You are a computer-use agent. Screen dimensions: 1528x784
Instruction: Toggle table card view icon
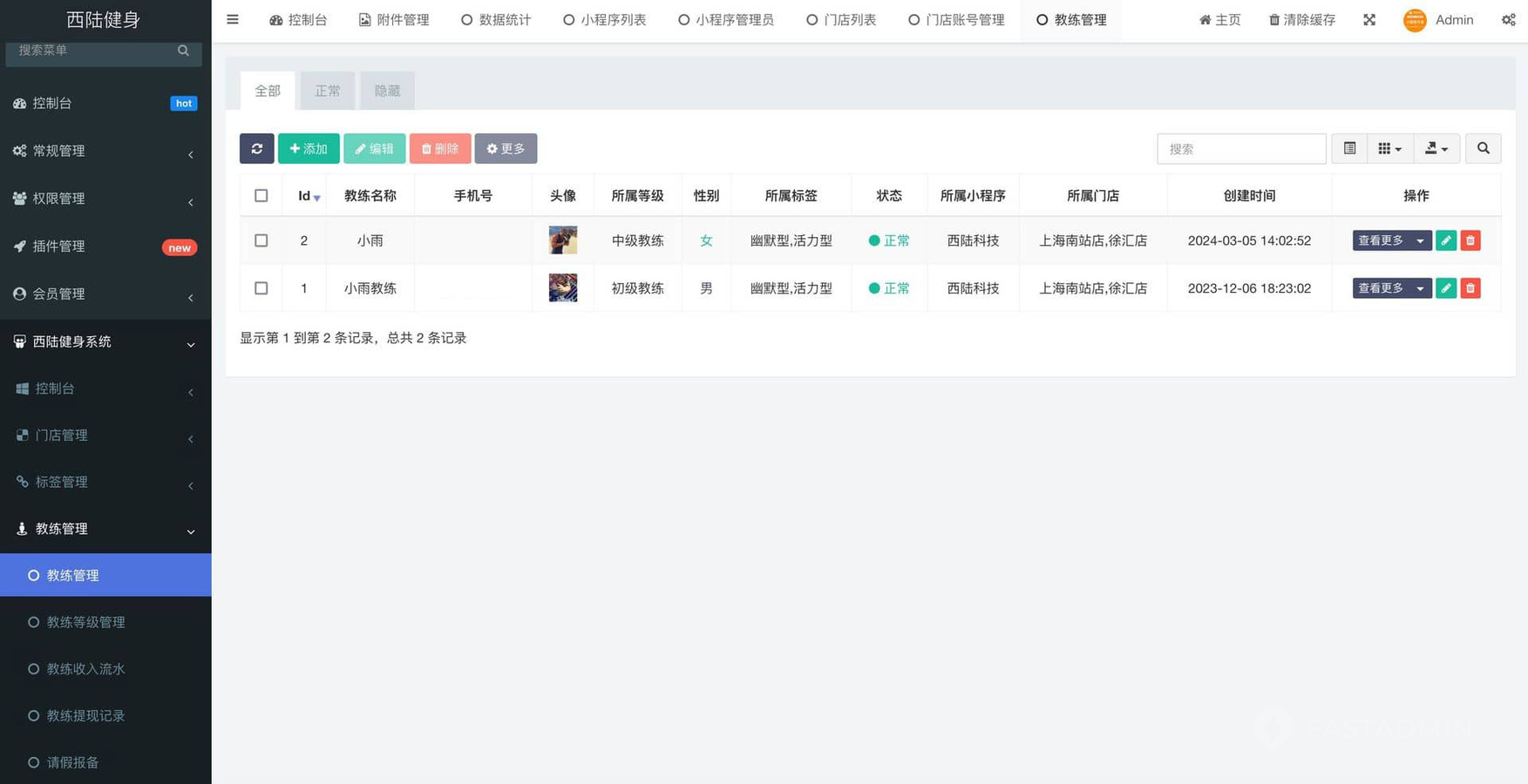[1349, 149]
